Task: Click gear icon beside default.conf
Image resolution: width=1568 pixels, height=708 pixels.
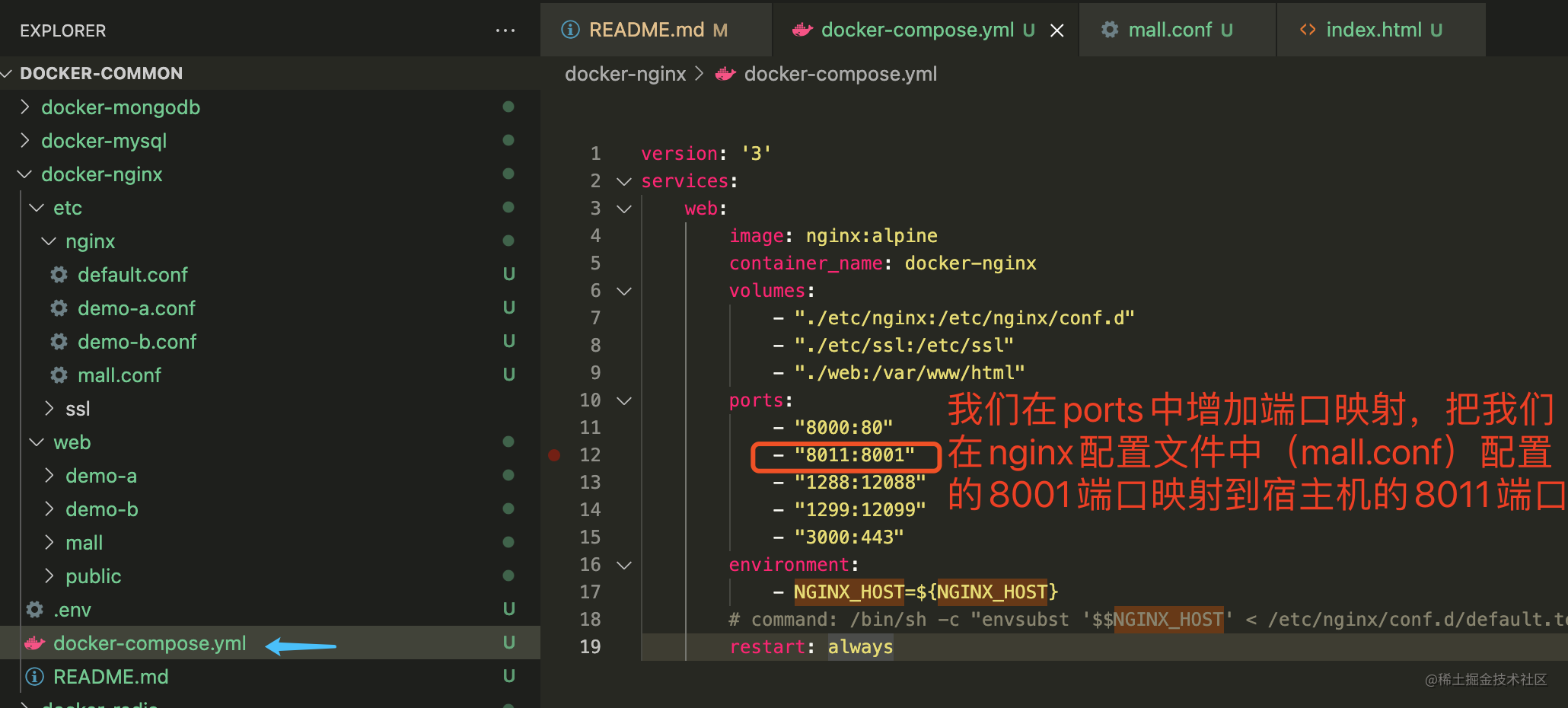Action: [x=59, y=274]
